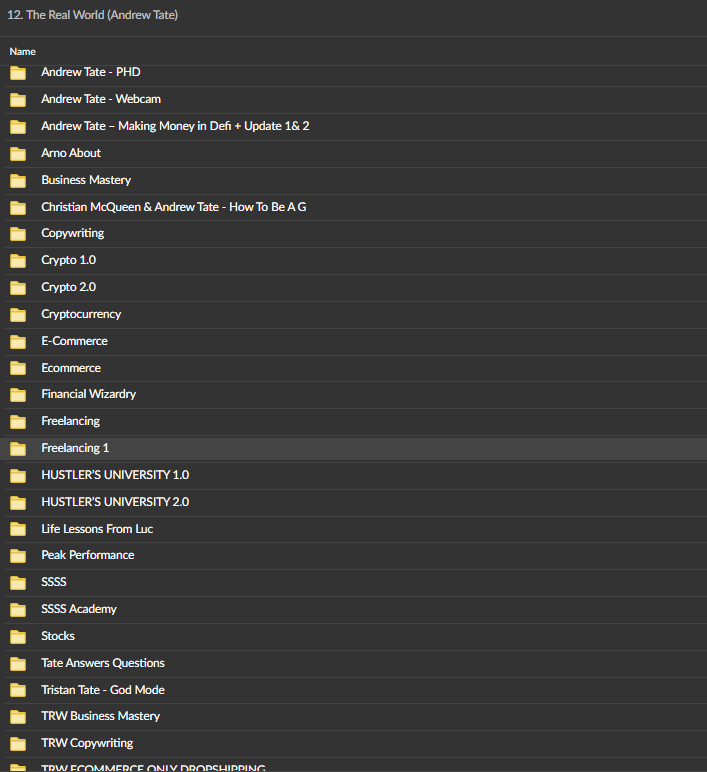Select the 'TRW Copywriting' folder name

[87, 743]
